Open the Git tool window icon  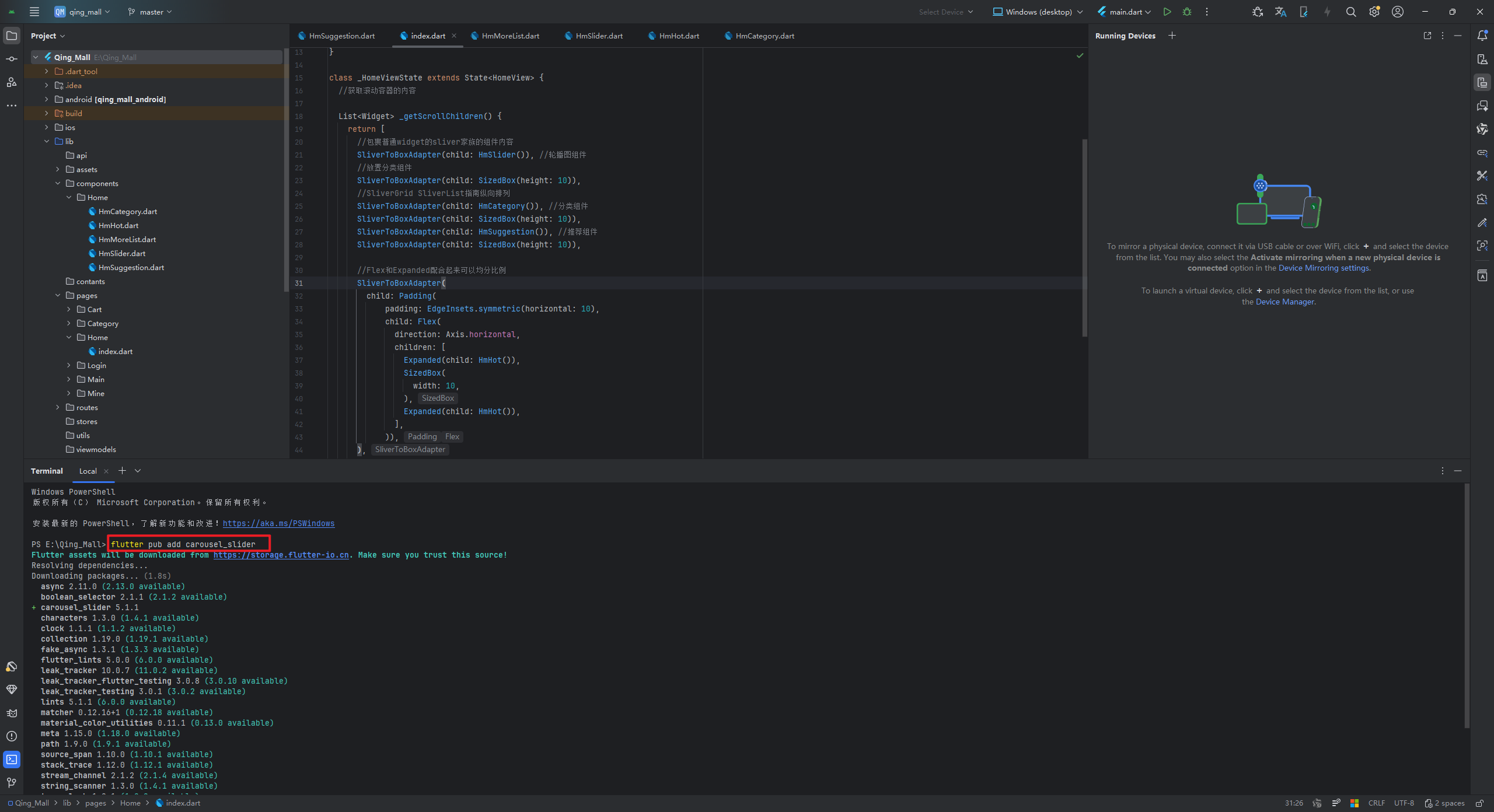[12, 783]
